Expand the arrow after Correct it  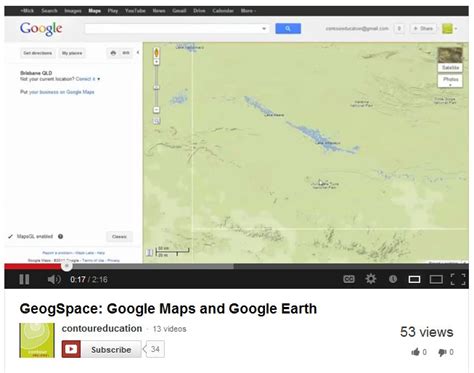coord(99,79)
